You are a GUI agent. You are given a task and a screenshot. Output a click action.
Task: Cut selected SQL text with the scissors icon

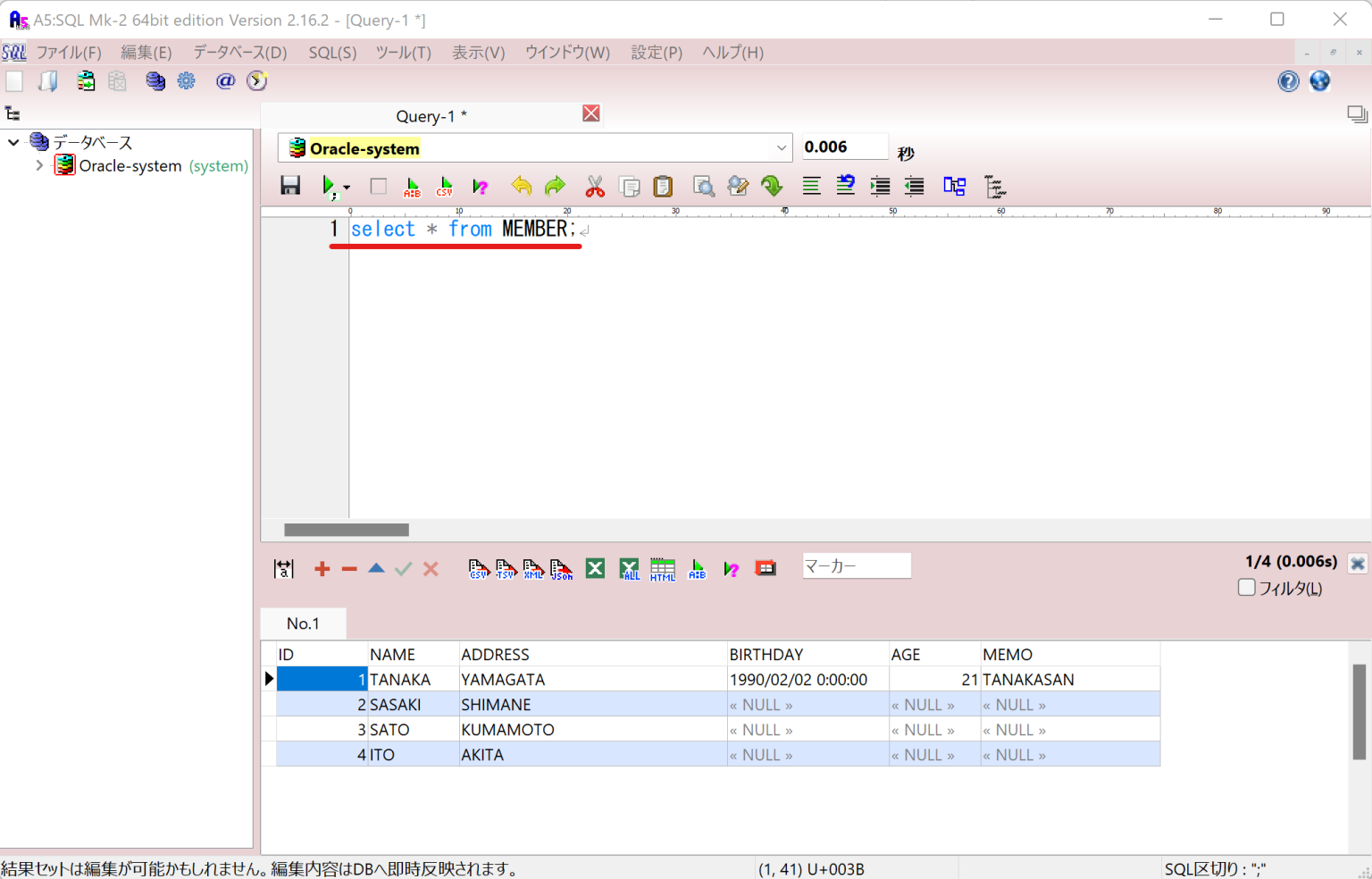[x=595, y=186]
